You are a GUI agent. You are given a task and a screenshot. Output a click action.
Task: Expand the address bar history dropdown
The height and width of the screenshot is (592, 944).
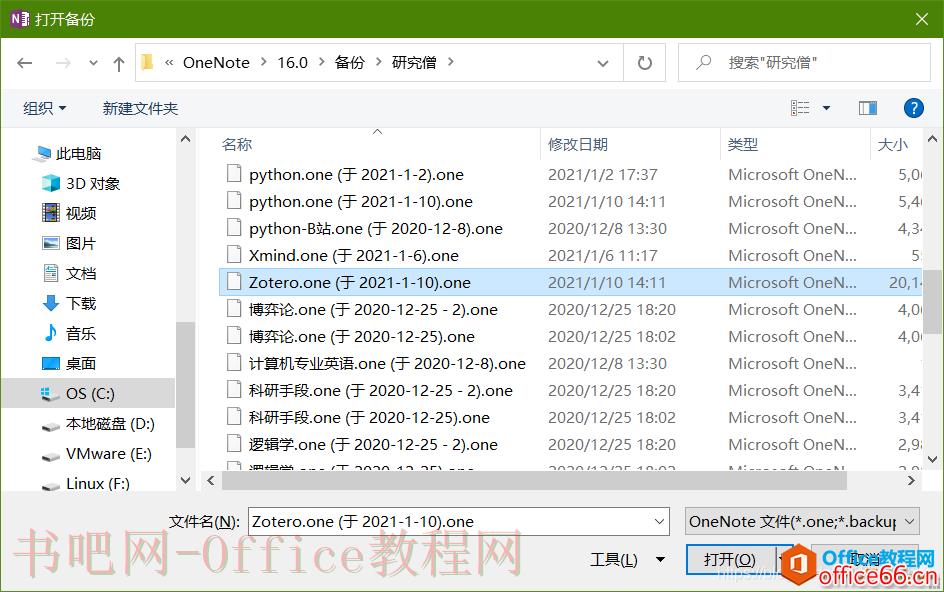coord(603,63)
